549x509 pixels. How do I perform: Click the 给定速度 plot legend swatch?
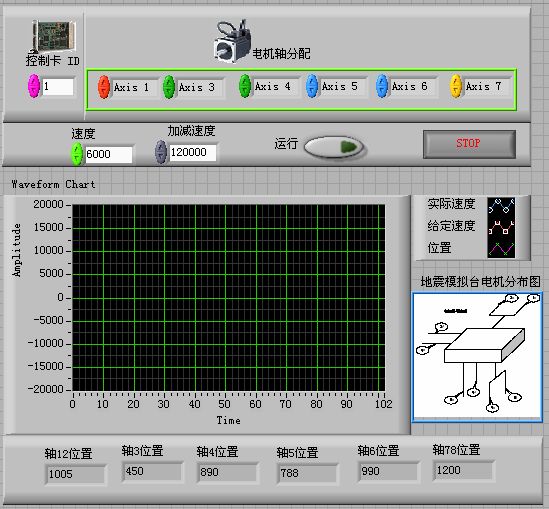coord(501,227)
